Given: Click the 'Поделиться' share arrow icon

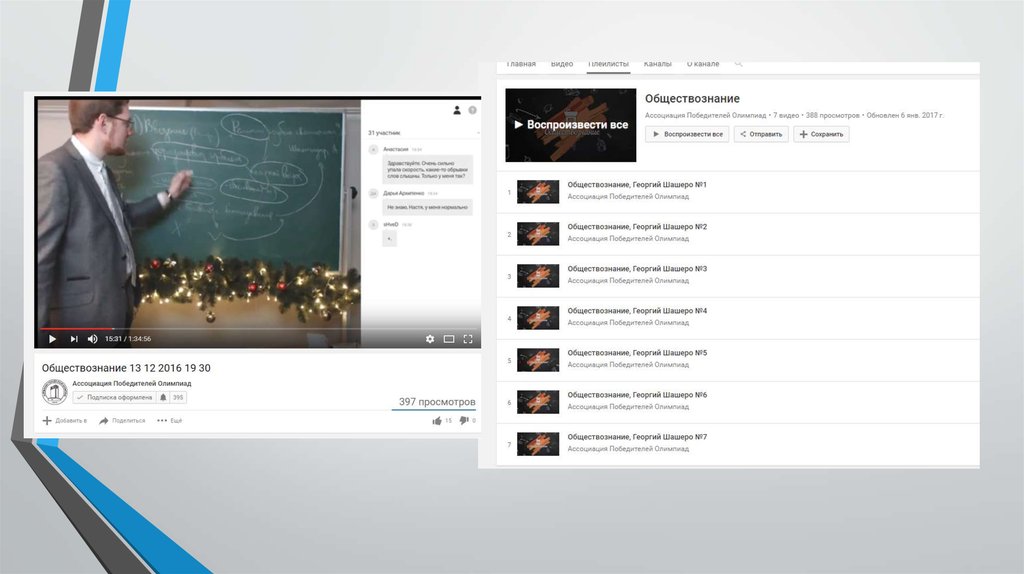Looking at the screenshot, I should coord(104,421).
